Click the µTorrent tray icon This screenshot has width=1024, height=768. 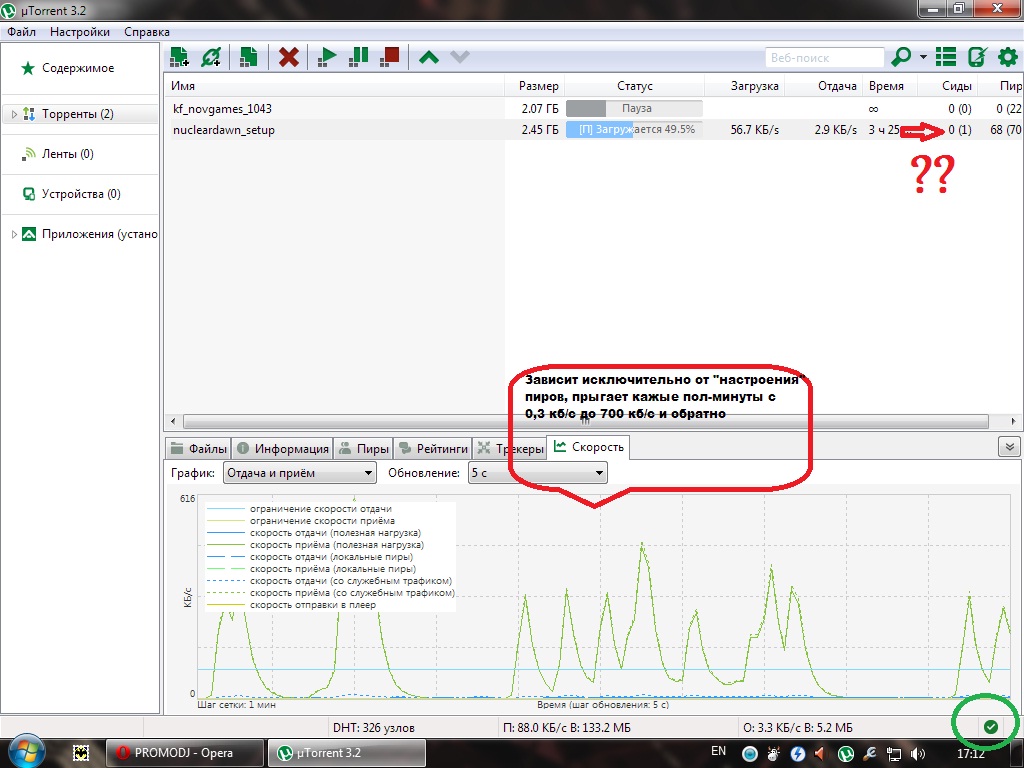coord(846,754)
